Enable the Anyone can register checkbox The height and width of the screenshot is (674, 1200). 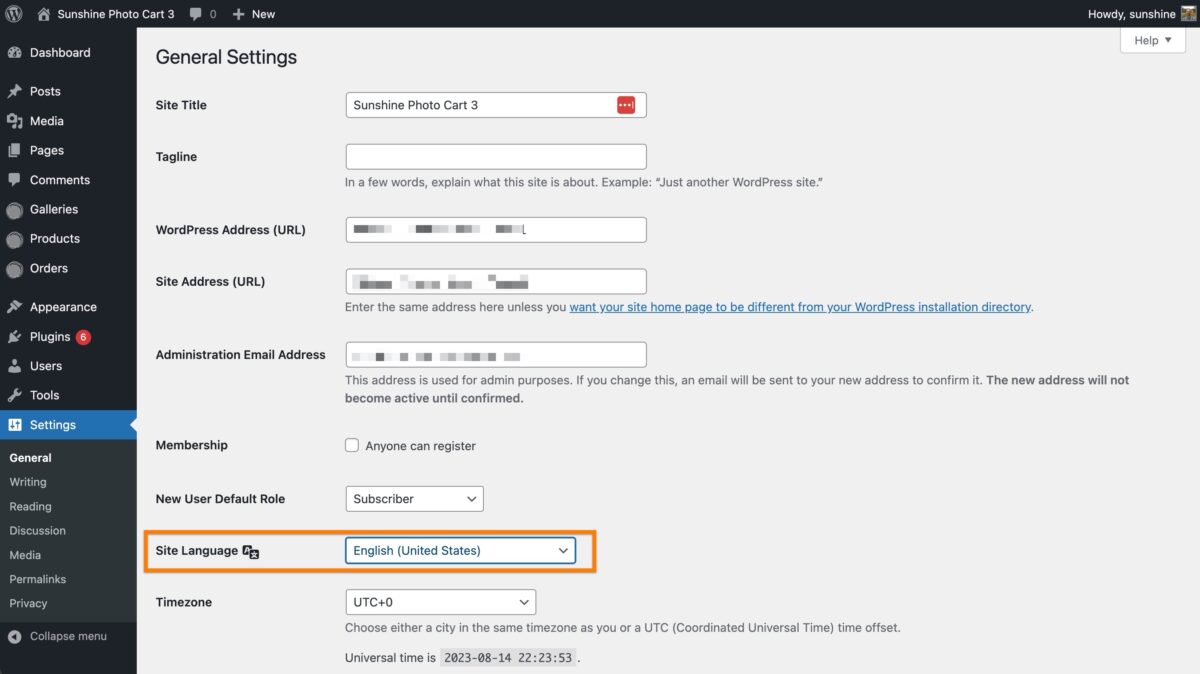click(352, 445)
